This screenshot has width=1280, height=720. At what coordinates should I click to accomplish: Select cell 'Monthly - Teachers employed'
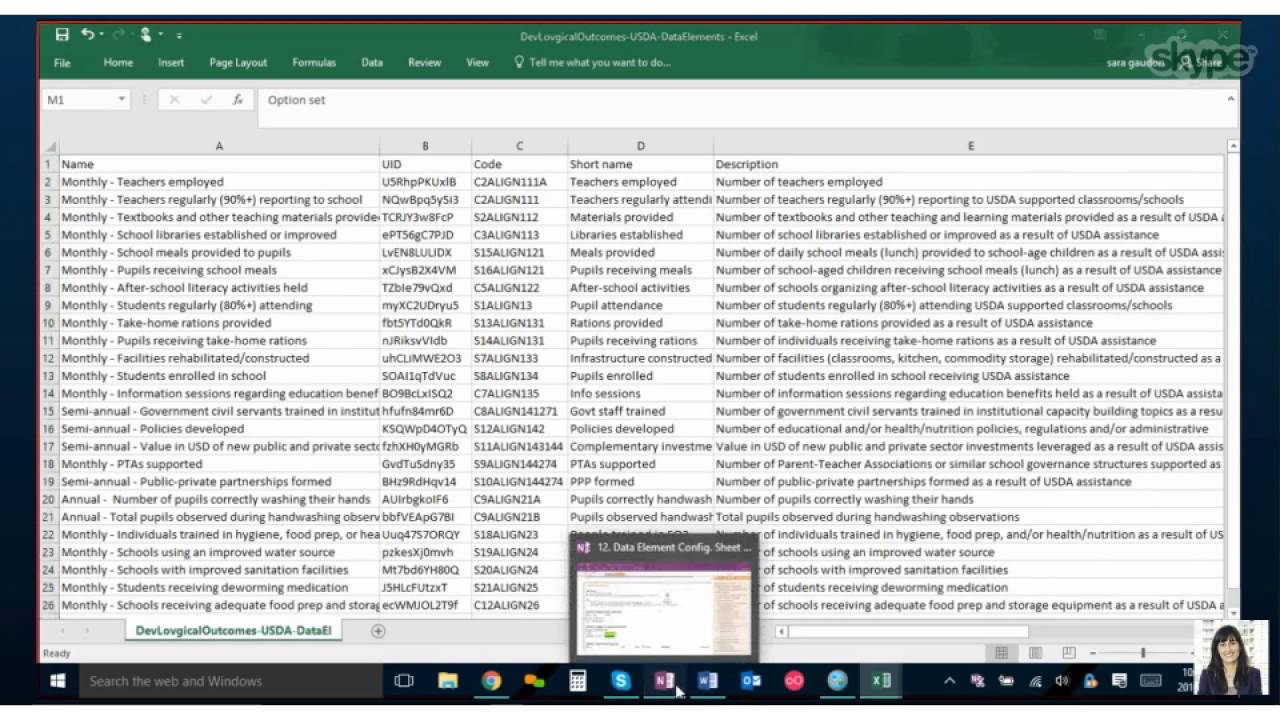219,182
